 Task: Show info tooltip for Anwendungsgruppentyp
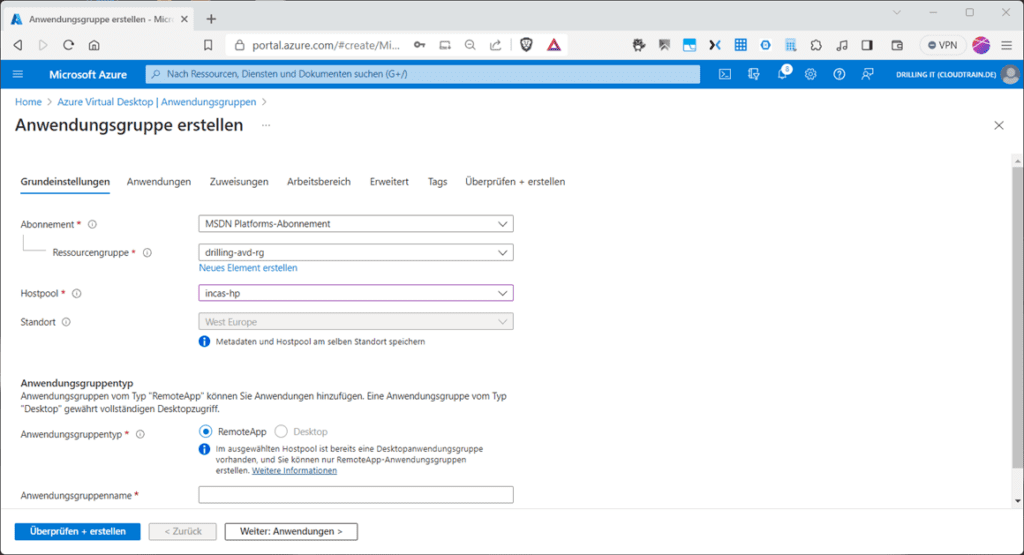[x=140, y=434]
